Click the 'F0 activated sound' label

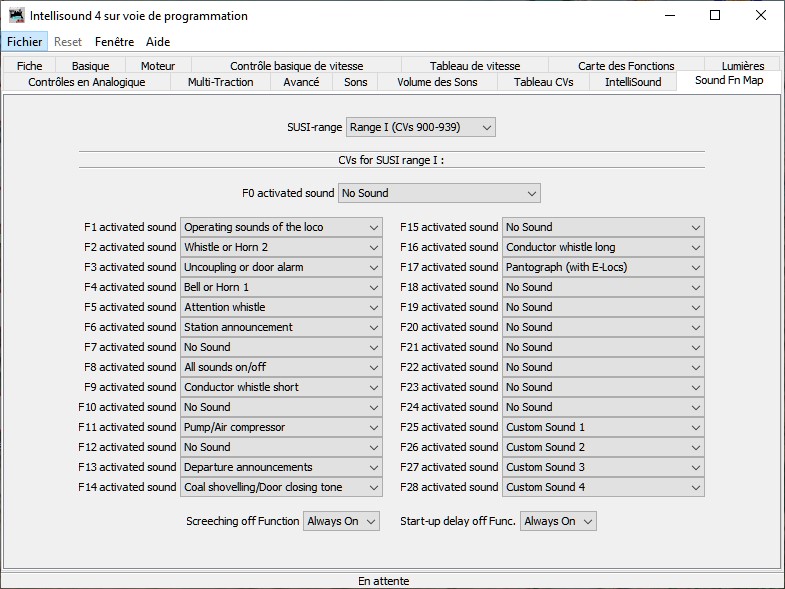tap(288, 193)
